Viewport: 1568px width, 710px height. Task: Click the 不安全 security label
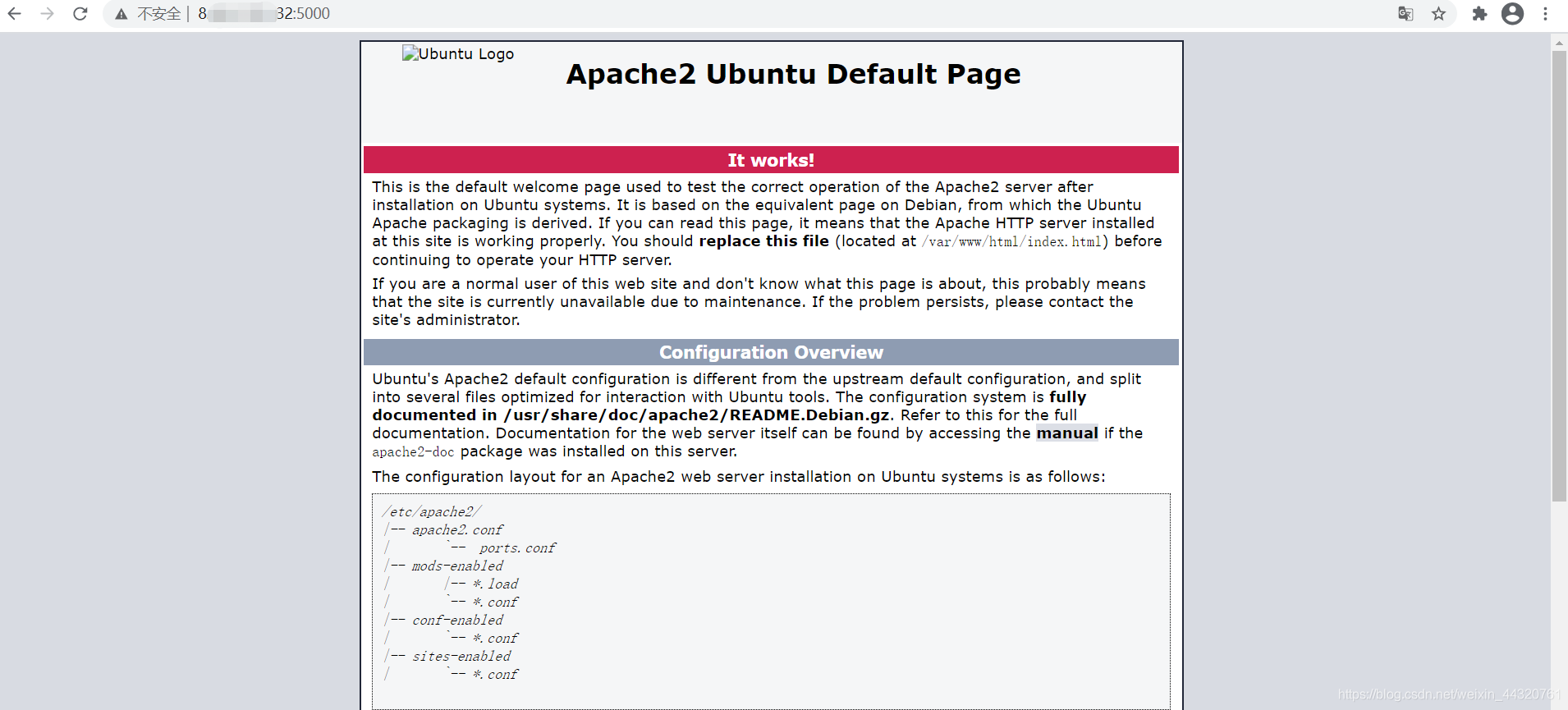pos(158,14)
